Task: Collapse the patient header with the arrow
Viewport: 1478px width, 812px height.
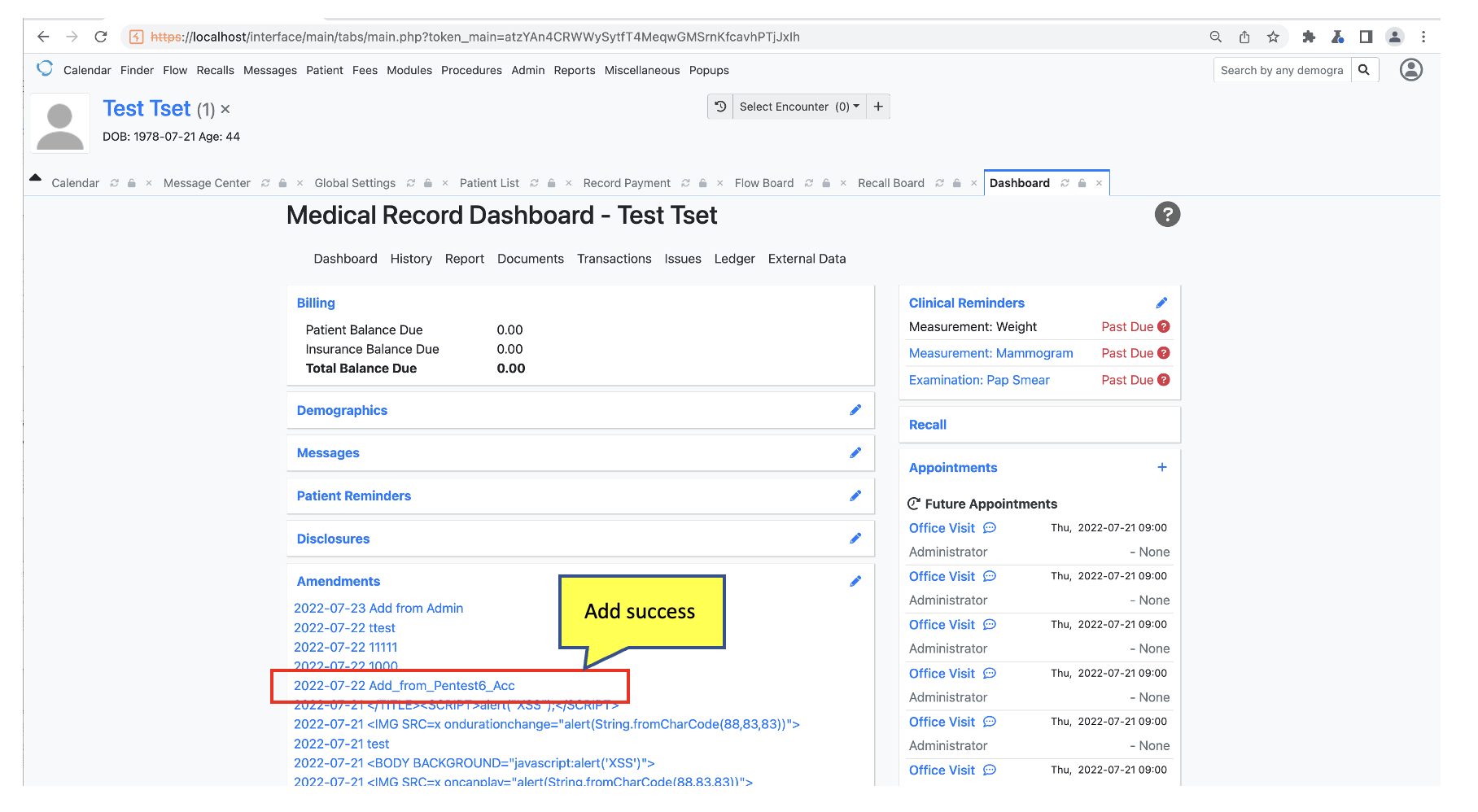Action: tap(35, 177)
